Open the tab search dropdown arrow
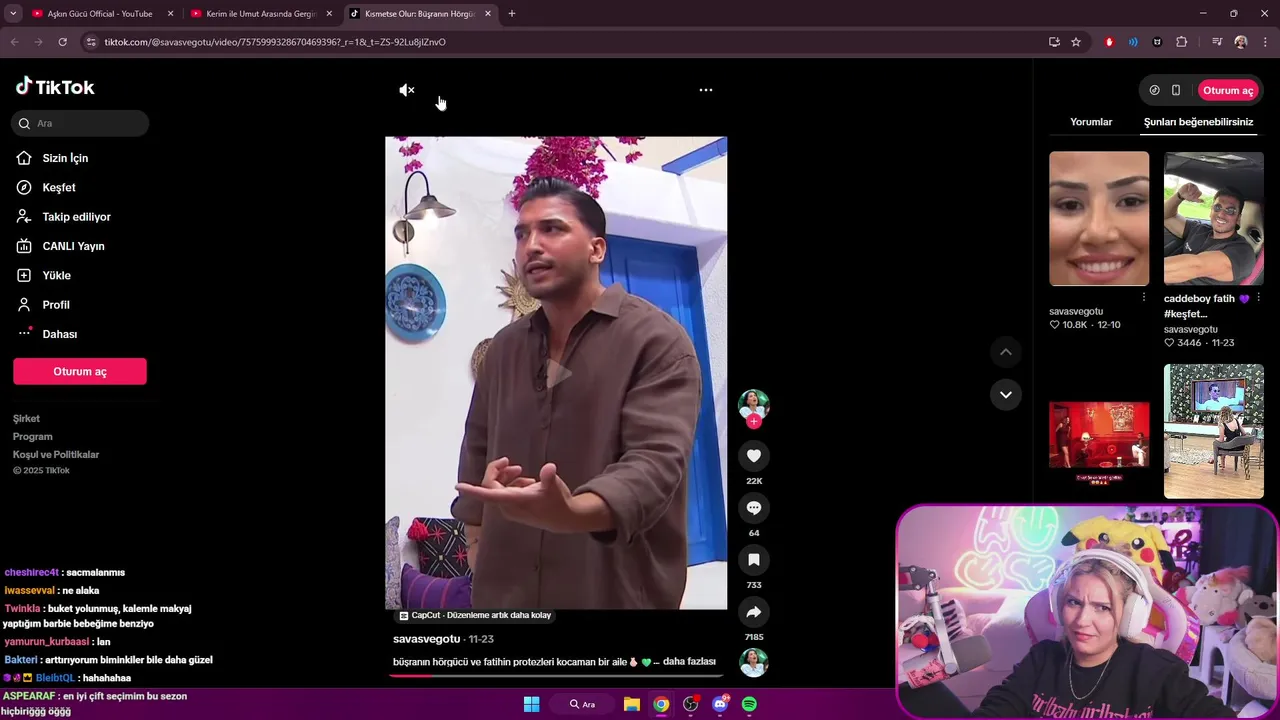The image size is (1280, 720). tap(13, 14)
